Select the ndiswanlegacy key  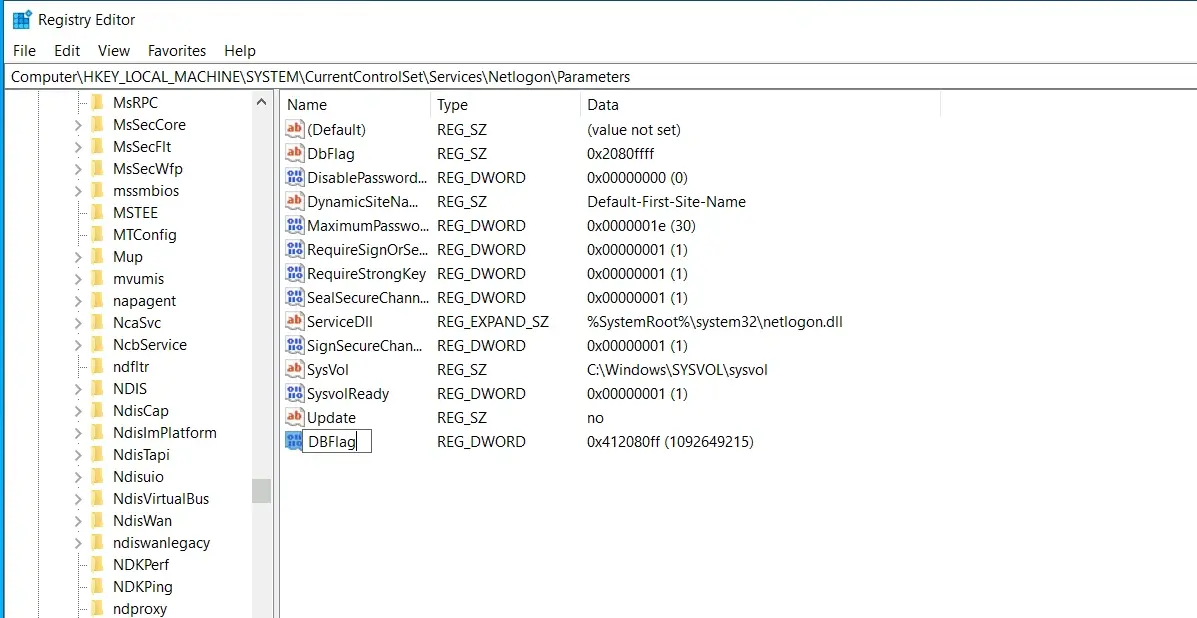click(161, 542)
